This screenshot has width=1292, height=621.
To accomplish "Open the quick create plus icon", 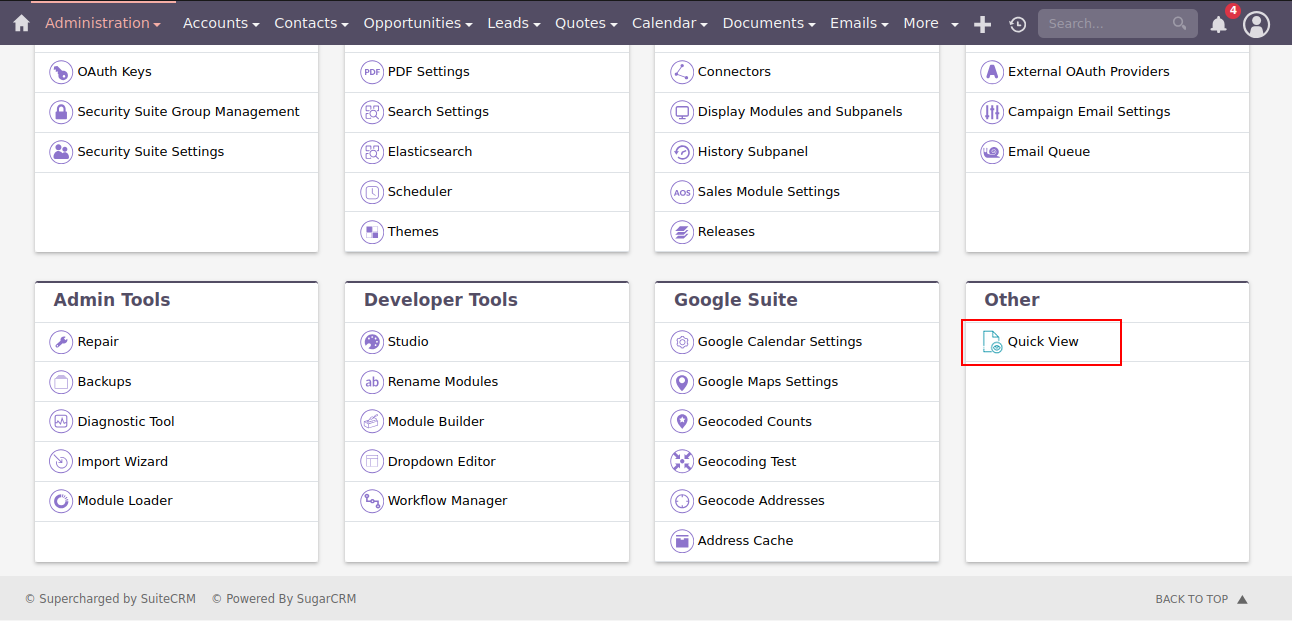I will 983,24.
